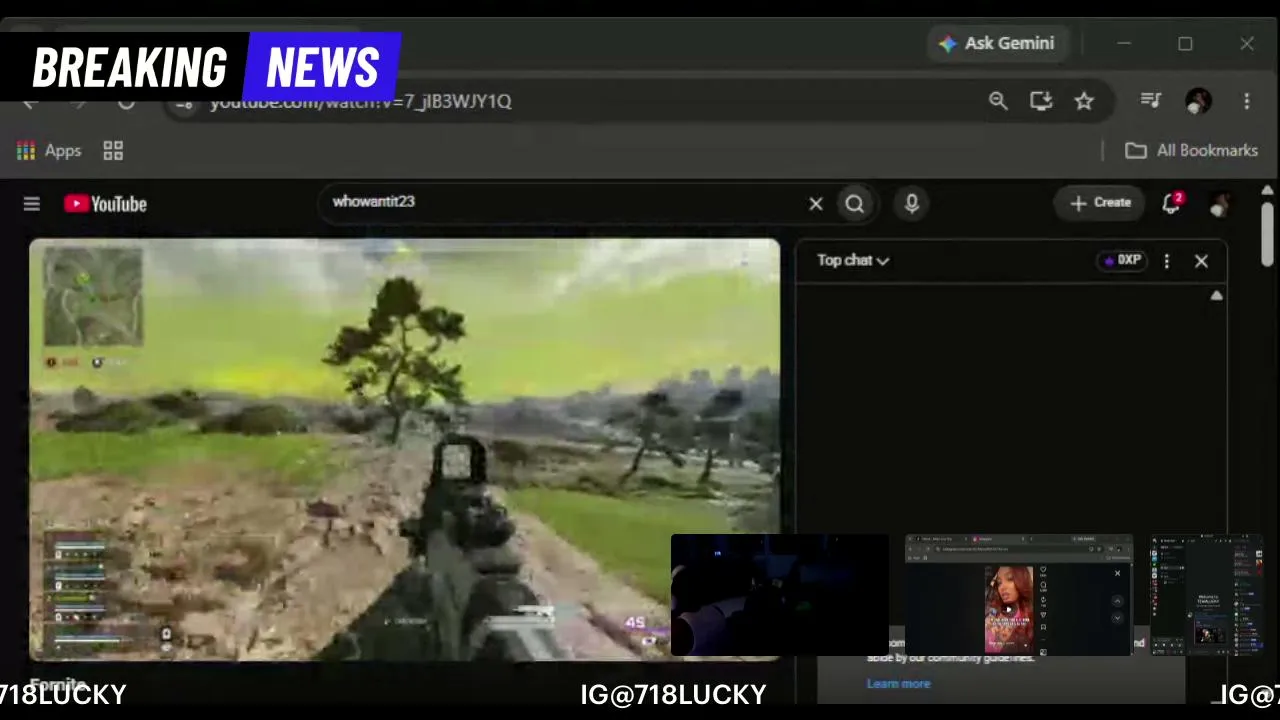1280x720 pixels.
Task: Open the Apps bookmark shortcut
Action: (48, 151)
